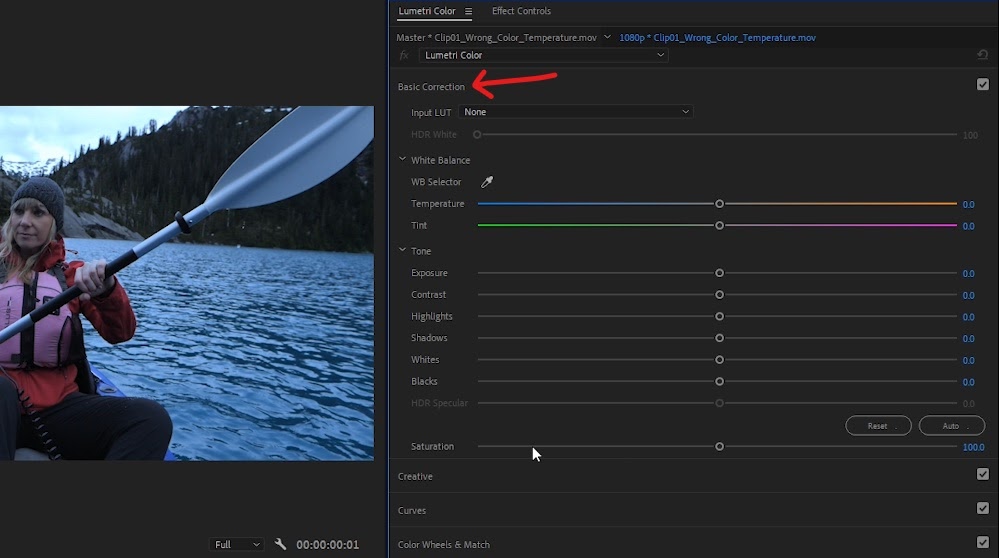The height and width of the screenshot is (558, 999).
Task: Click the Blacks slider handle
Action: click(719, 382)
